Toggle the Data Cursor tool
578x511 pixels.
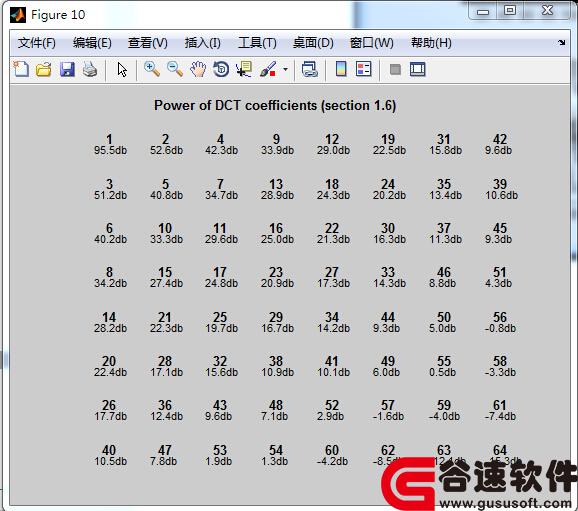(244, 69)
